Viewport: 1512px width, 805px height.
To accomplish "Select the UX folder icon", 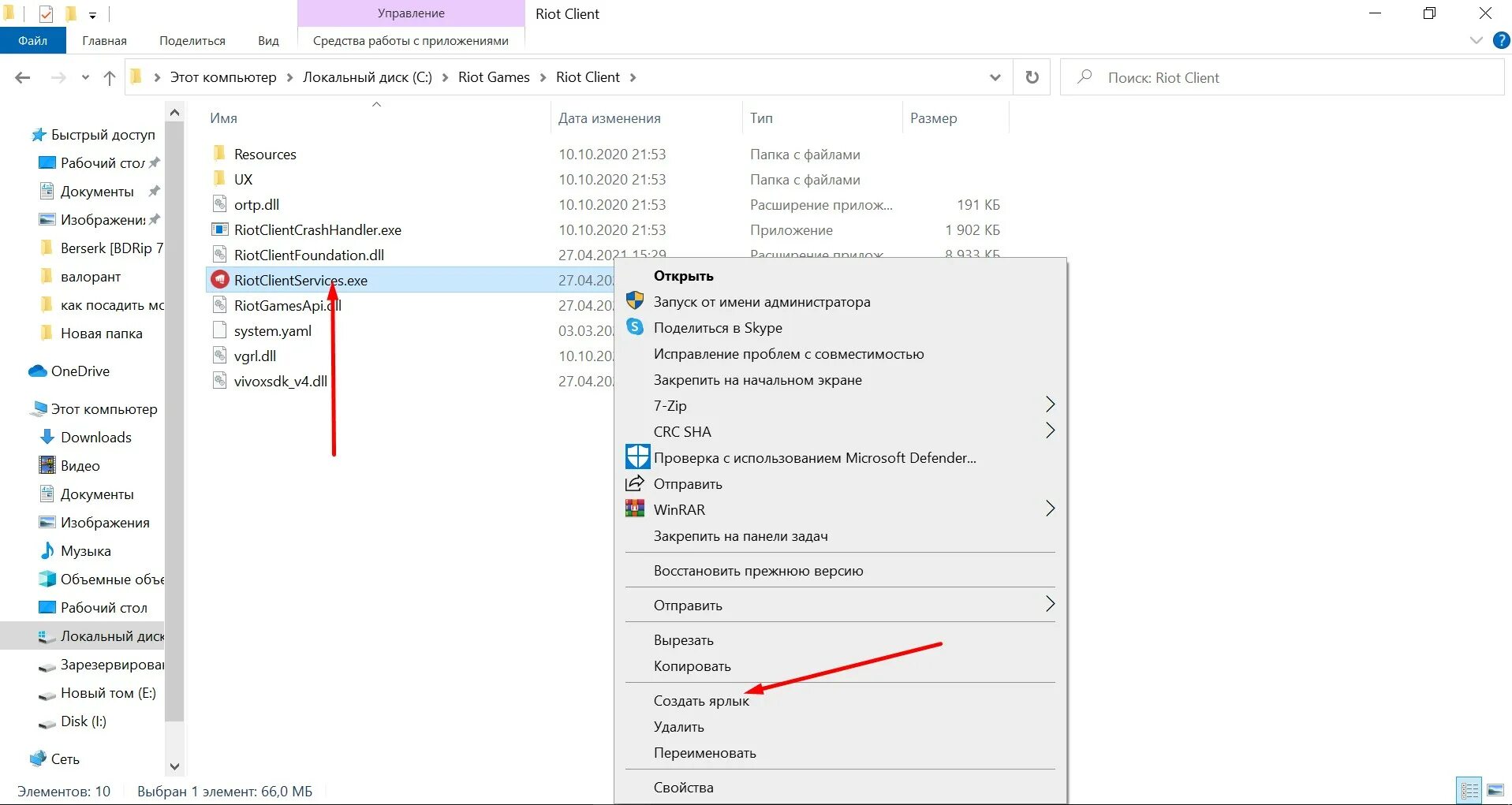I will [x=220, y=178].
